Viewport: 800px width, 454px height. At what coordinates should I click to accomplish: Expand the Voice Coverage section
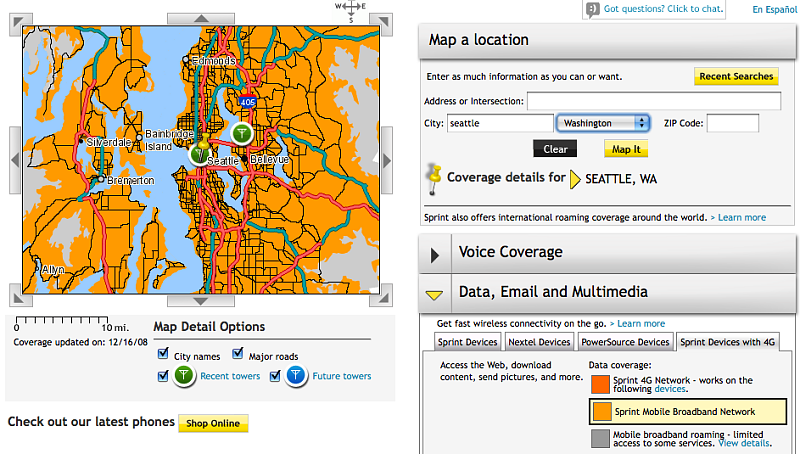coord(435,255)
